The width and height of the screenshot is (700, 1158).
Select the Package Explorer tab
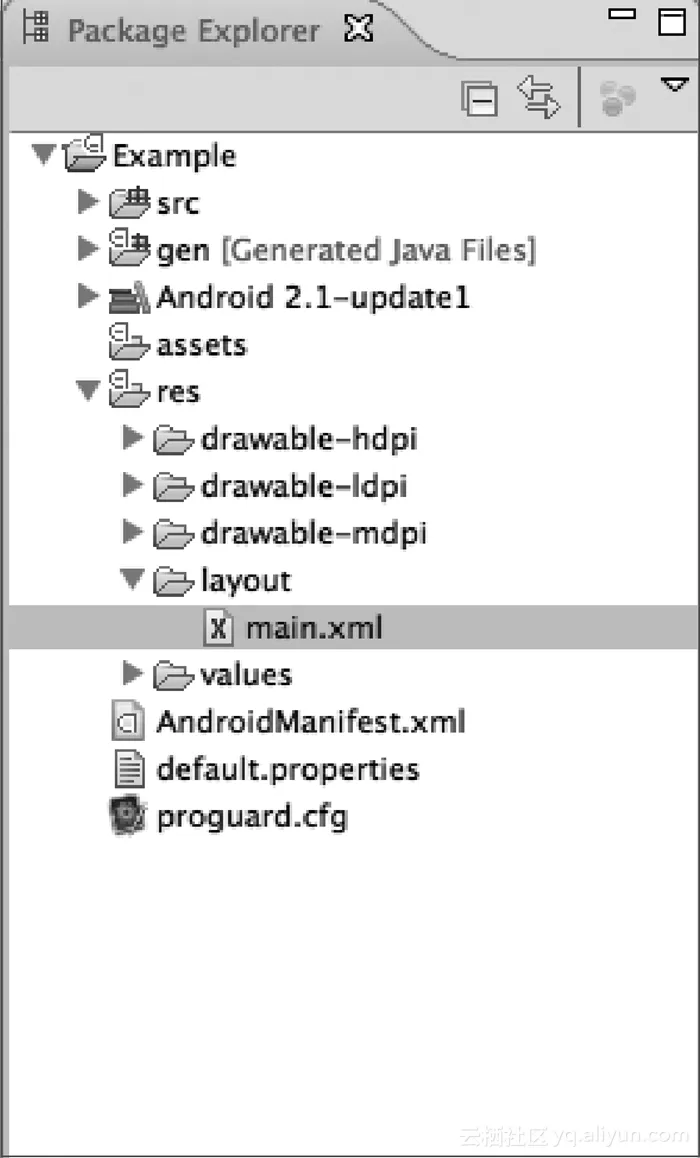pos(193,30)
